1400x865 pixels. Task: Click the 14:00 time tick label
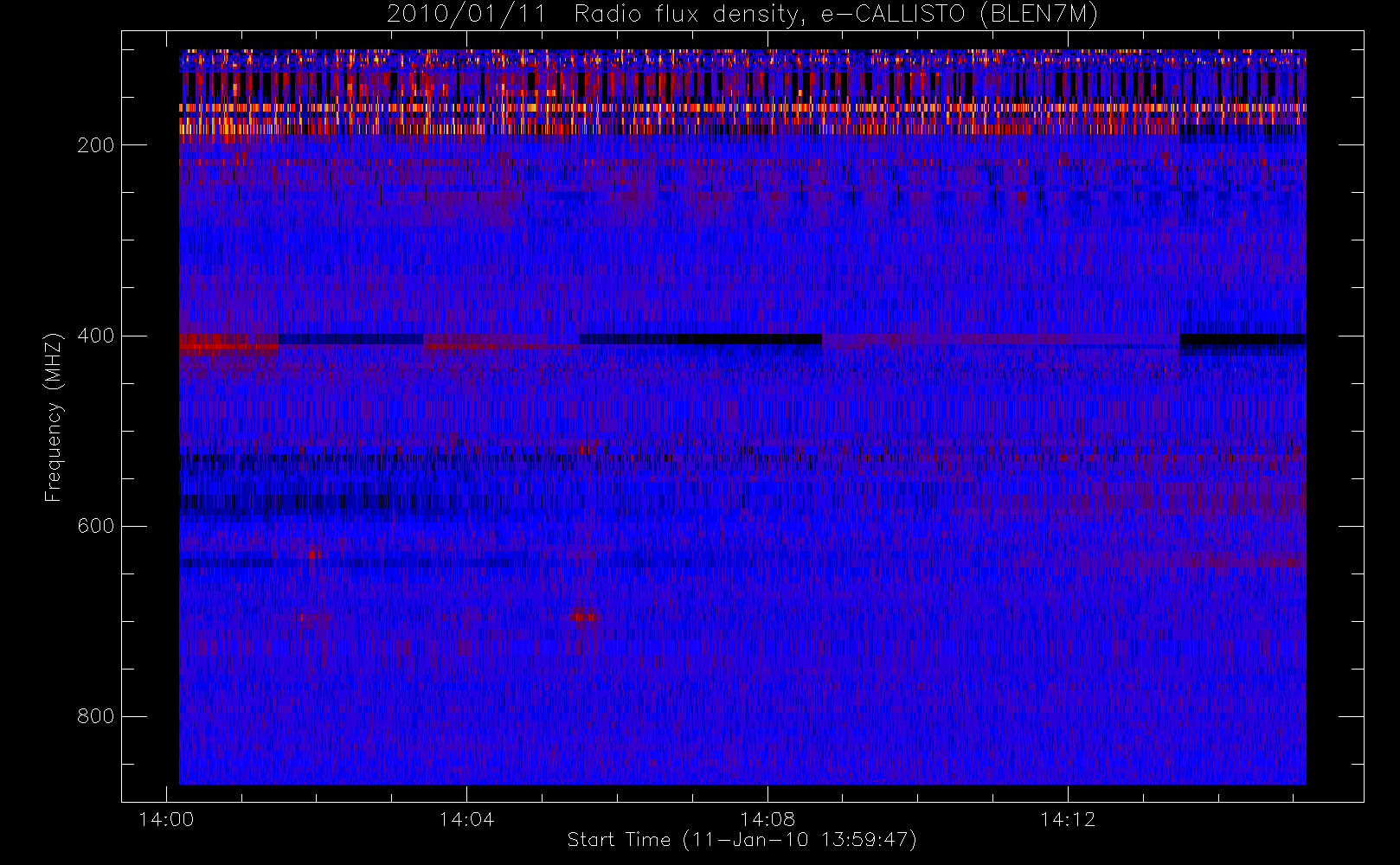(x=166, y=819)
